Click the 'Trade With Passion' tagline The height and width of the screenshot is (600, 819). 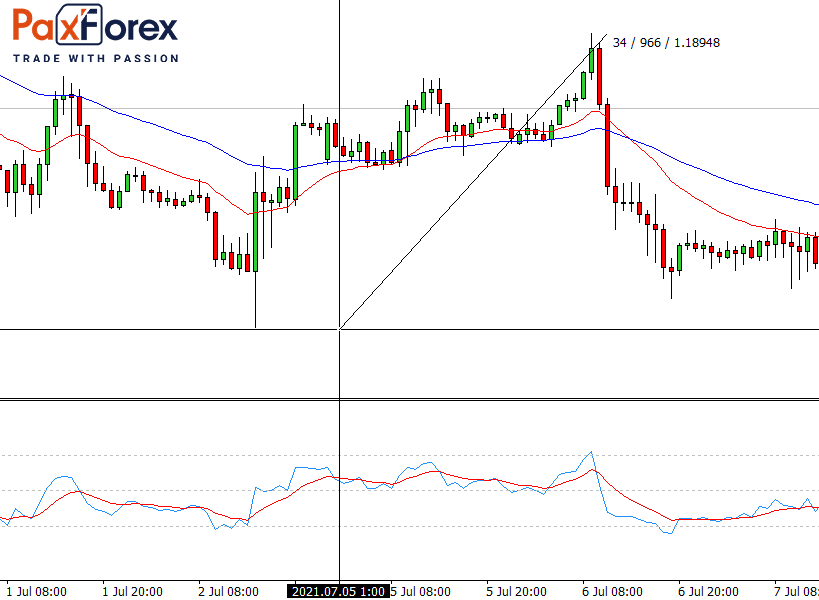pyautogui.click(x=96, y=58)
